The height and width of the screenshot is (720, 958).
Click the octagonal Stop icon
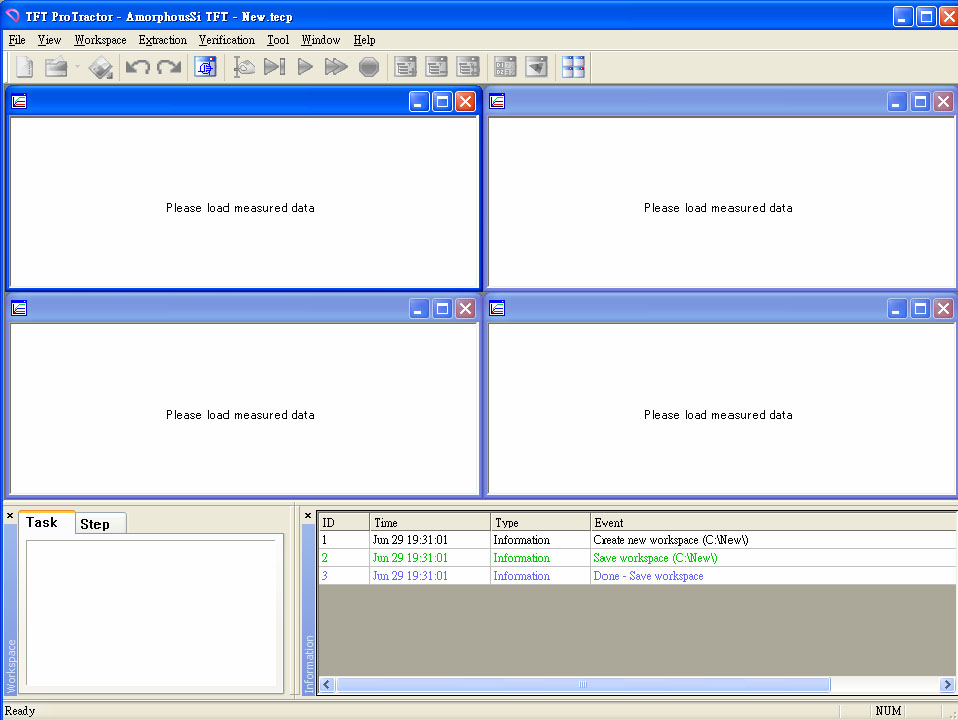coord(369,67)
